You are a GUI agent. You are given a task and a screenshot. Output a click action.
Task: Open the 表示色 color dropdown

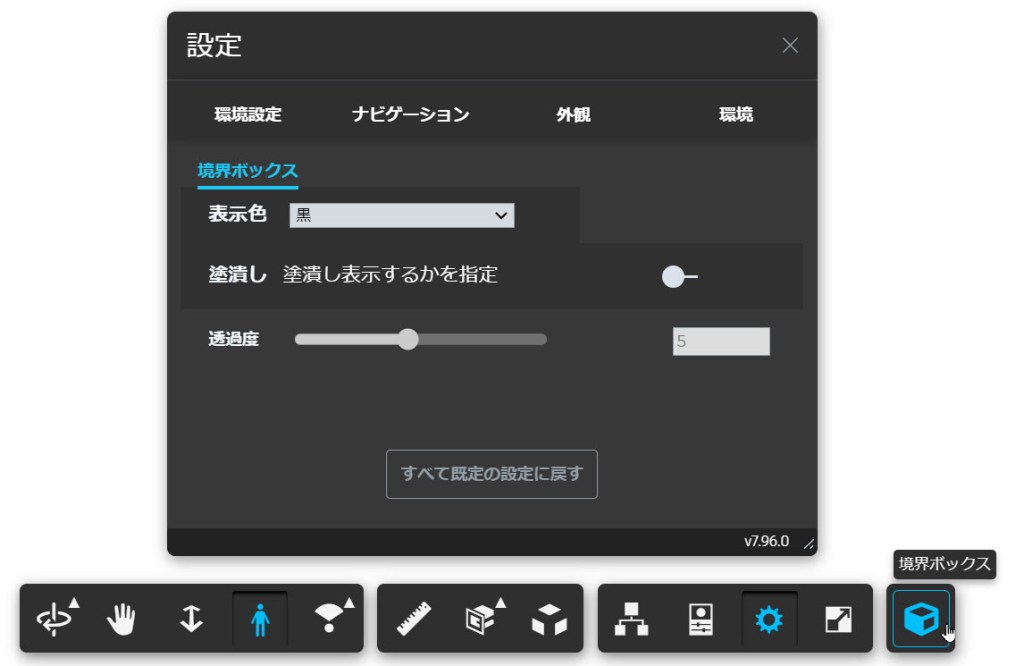click(402, 215)
